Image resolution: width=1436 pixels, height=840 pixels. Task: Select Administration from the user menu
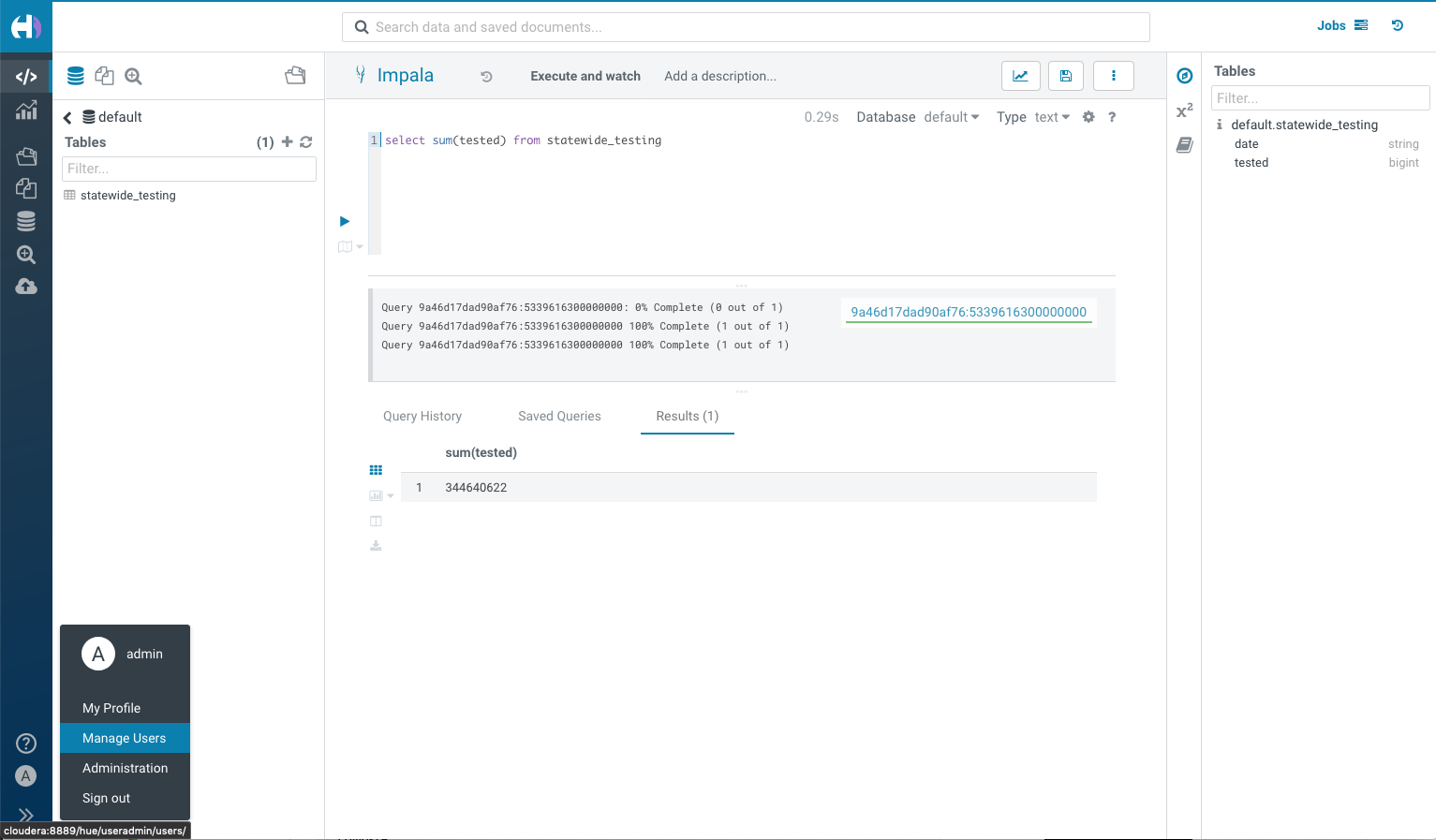point(125,768)
